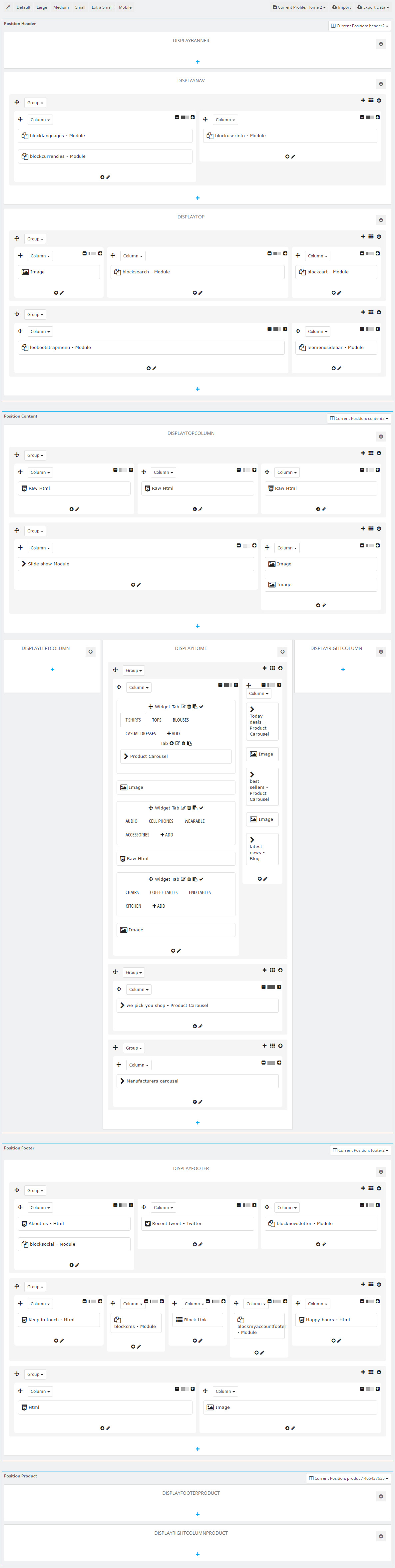
Task: Open settings gear in DISPLAYTOPCOLUMN header
Action: (x=381, y=437)
